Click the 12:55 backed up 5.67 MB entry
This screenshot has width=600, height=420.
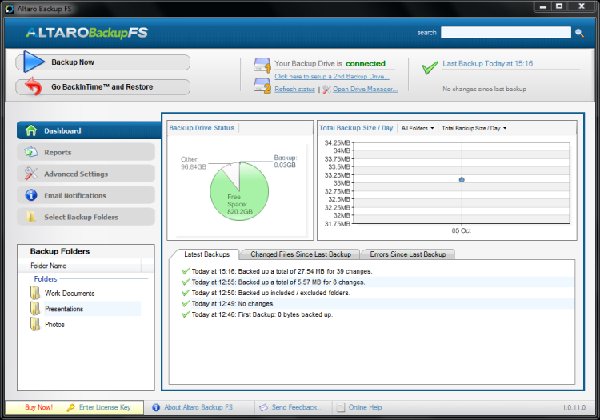point(278,282)
